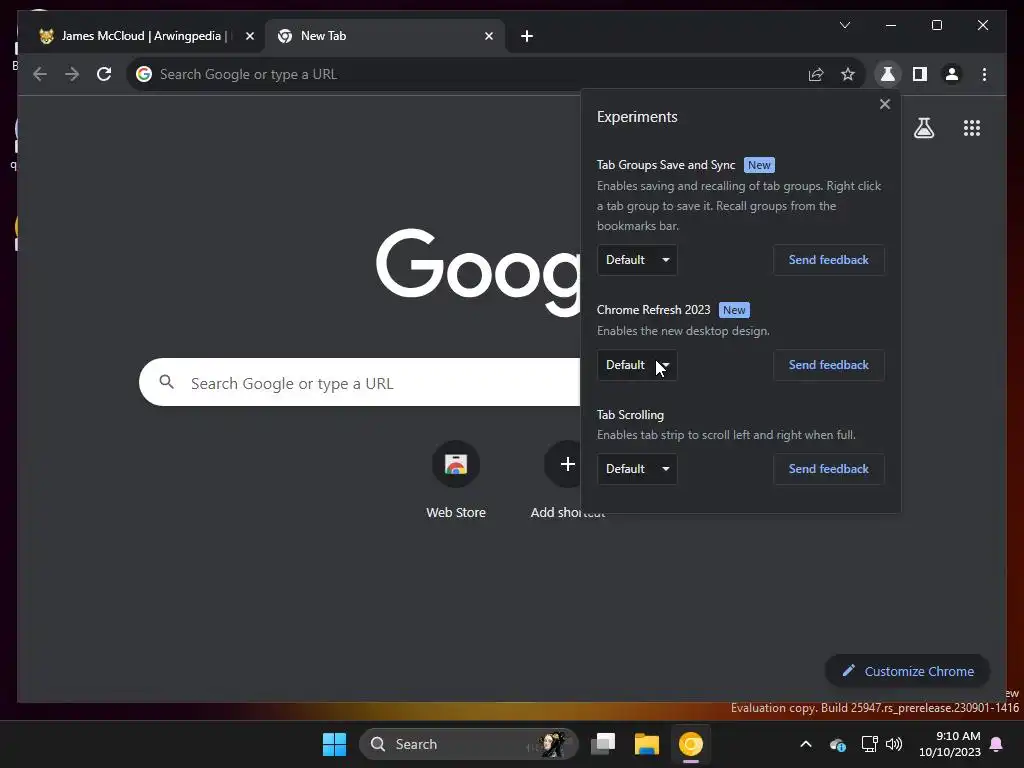Open the Chrome three-dot menu
1024x768 pixels.
[984, 74]
